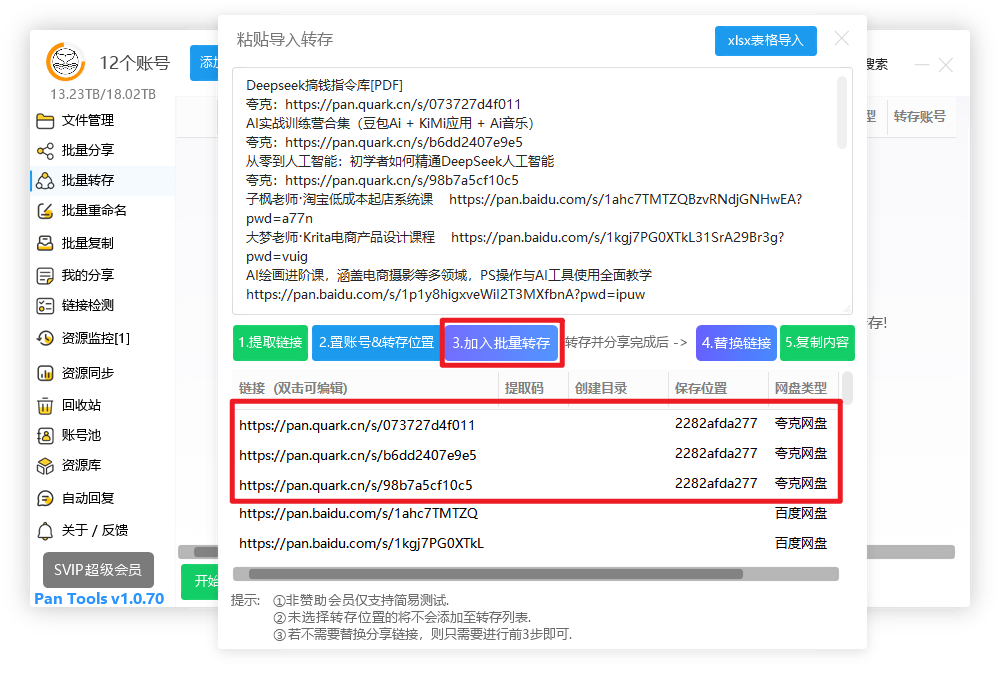
Task: Click the 链接检测 icon
Action: click(x=45, y=305)
